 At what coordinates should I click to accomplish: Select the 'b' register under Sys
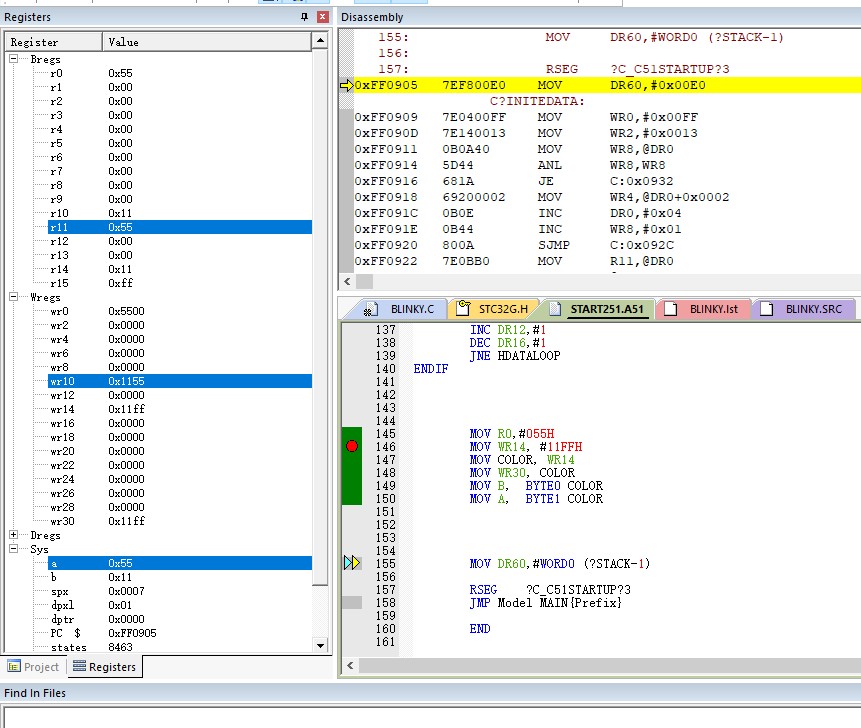coord(54,577)
